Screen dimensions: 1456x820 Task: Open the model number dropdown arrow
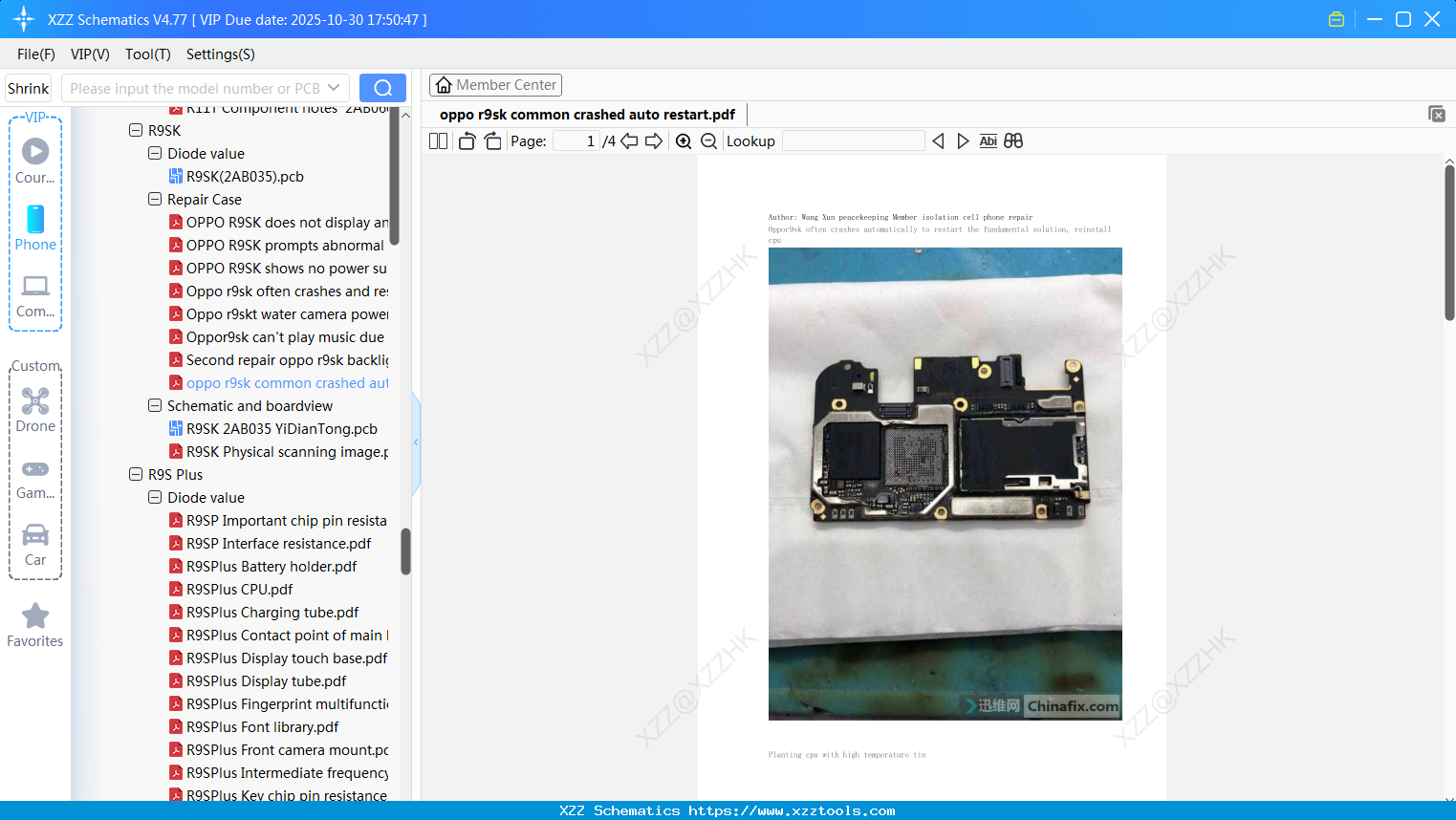334,88
